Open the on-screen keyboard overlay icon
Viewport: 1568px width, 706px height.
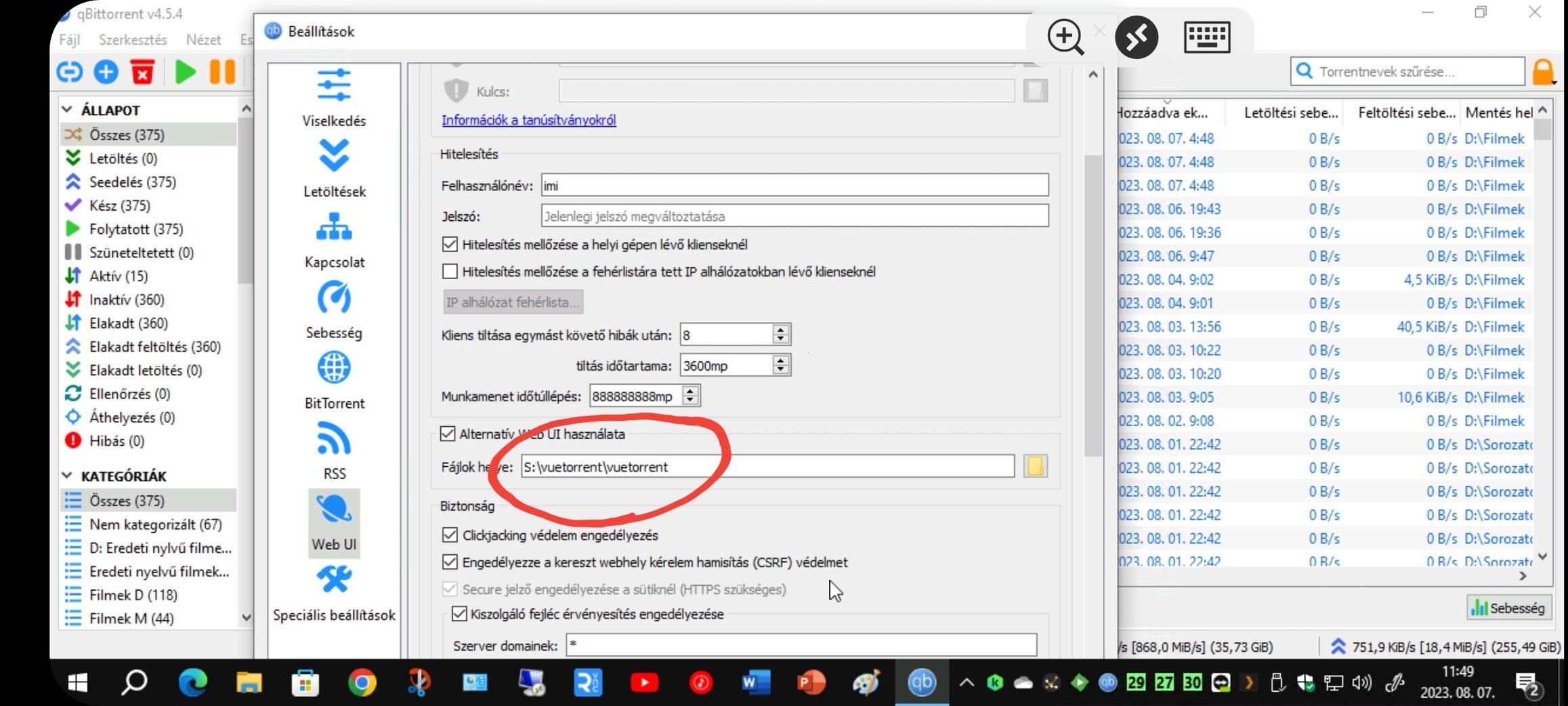(1207, 37)
